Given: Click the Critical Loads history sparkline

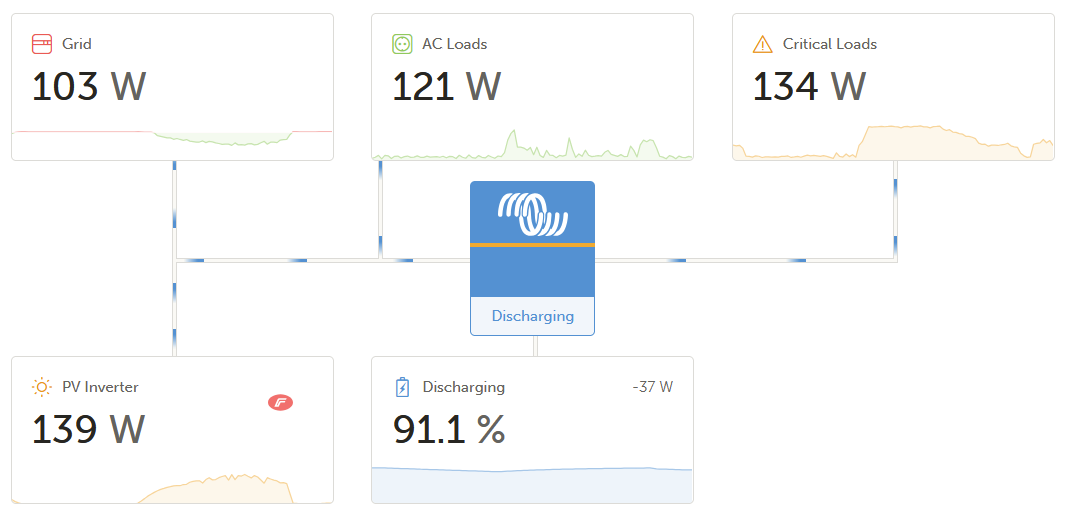Looking at the screenshot, I should (x=893, y=142).
